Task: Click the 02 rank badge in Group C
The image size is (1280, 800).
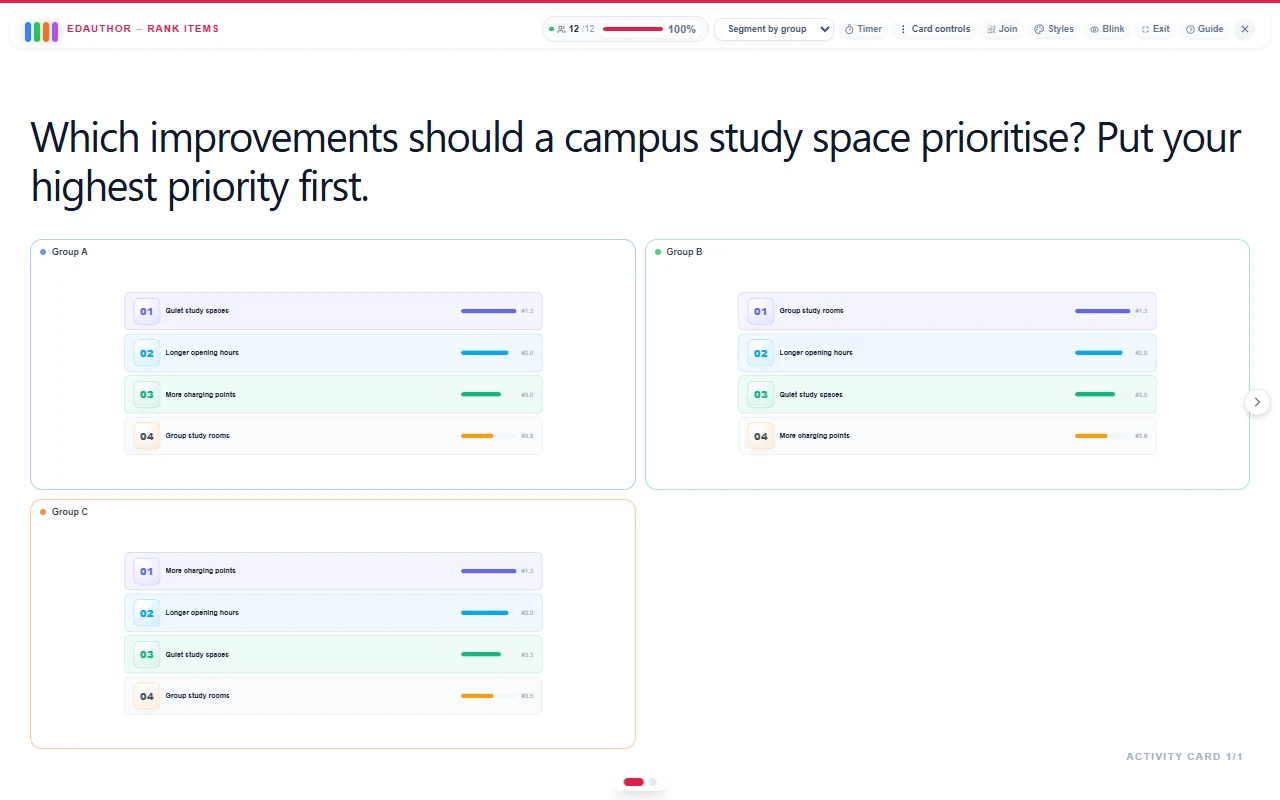Action: (x=147, y=613)
